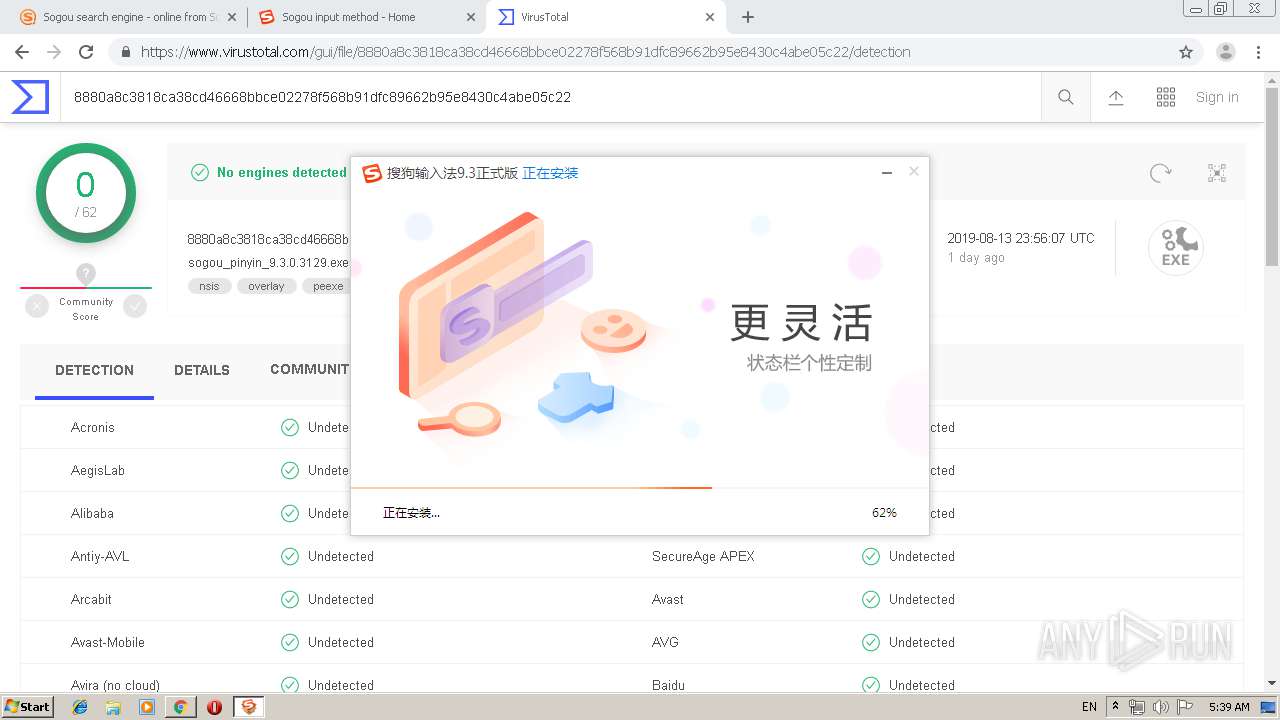
Task: Click the Alibaba engine name
Action: pos(92,513)
